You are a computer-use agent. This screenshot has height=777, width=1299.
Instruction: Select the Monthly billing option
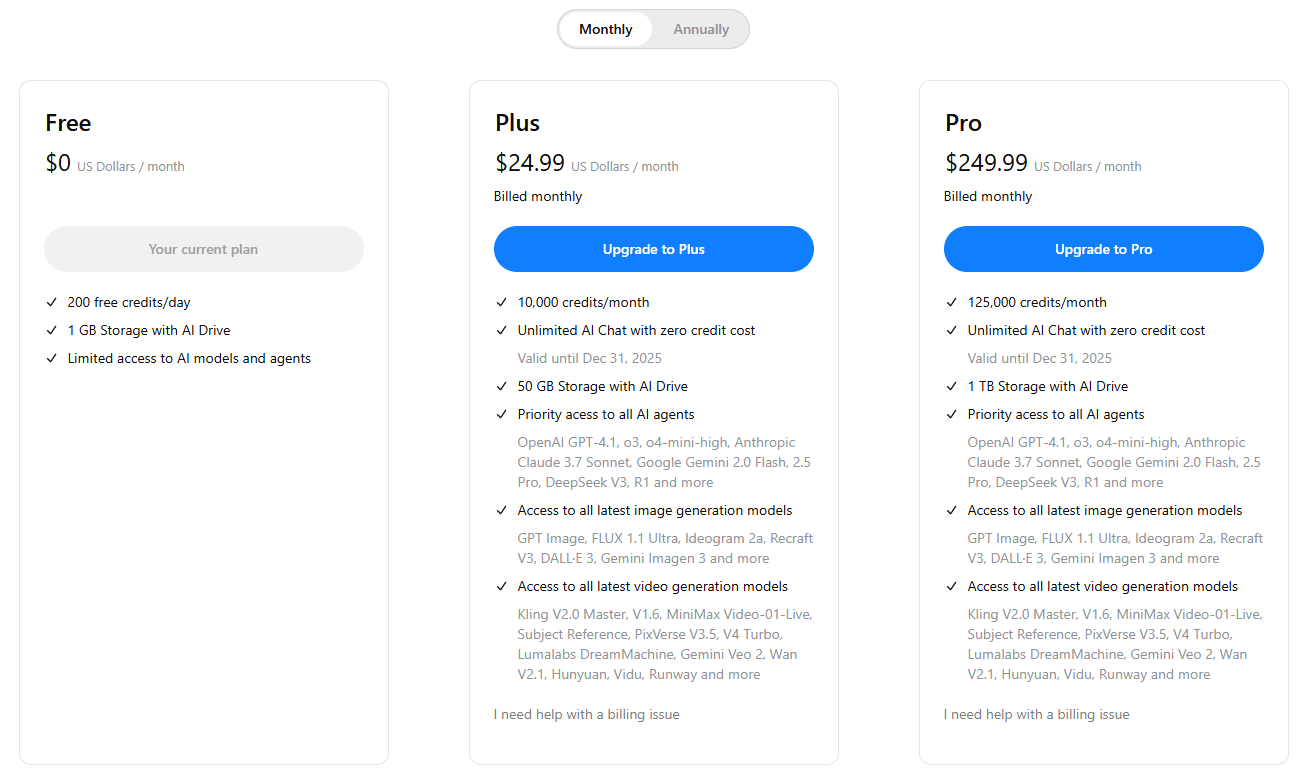[x=605, y=29]
